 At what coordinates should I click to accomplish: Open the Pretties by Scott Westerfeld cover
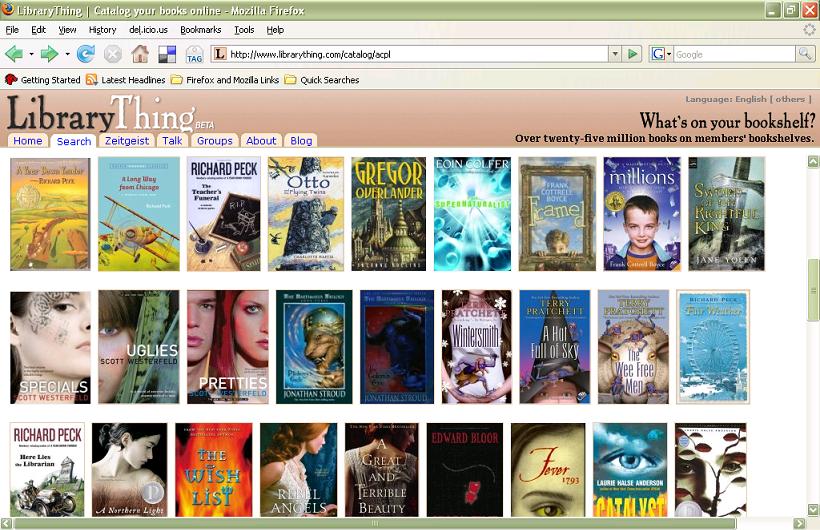pos(228,347)
